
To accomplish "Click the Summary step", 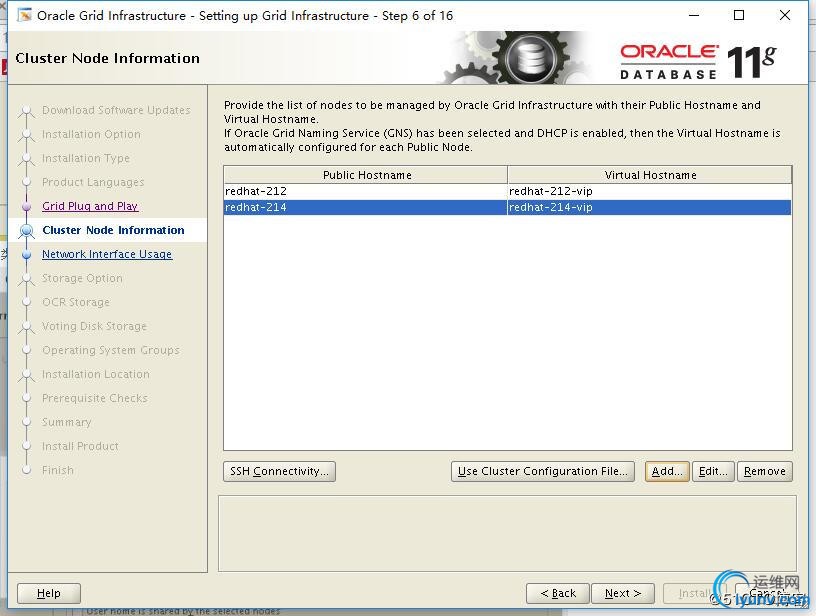I will click(67, 422).
